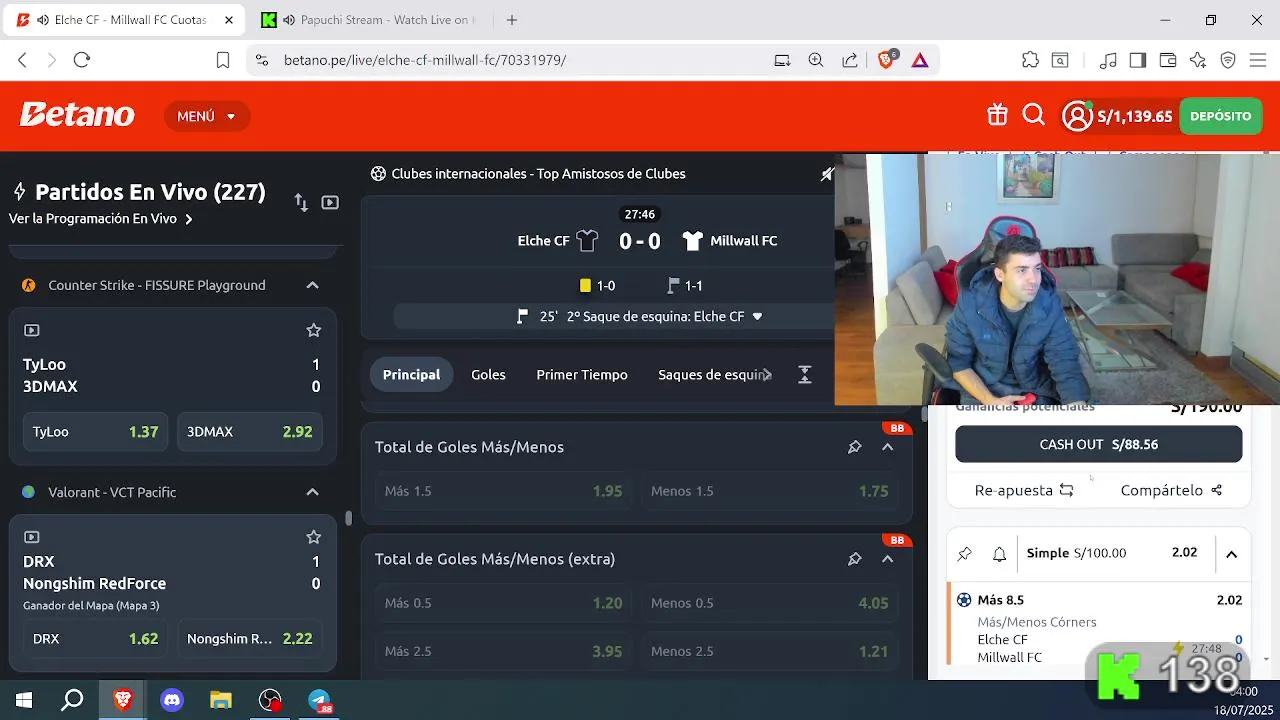This screenshot has height=720, width=1280.
Task: Show more market tabs with right arrow
Action: tap(767, 375)
